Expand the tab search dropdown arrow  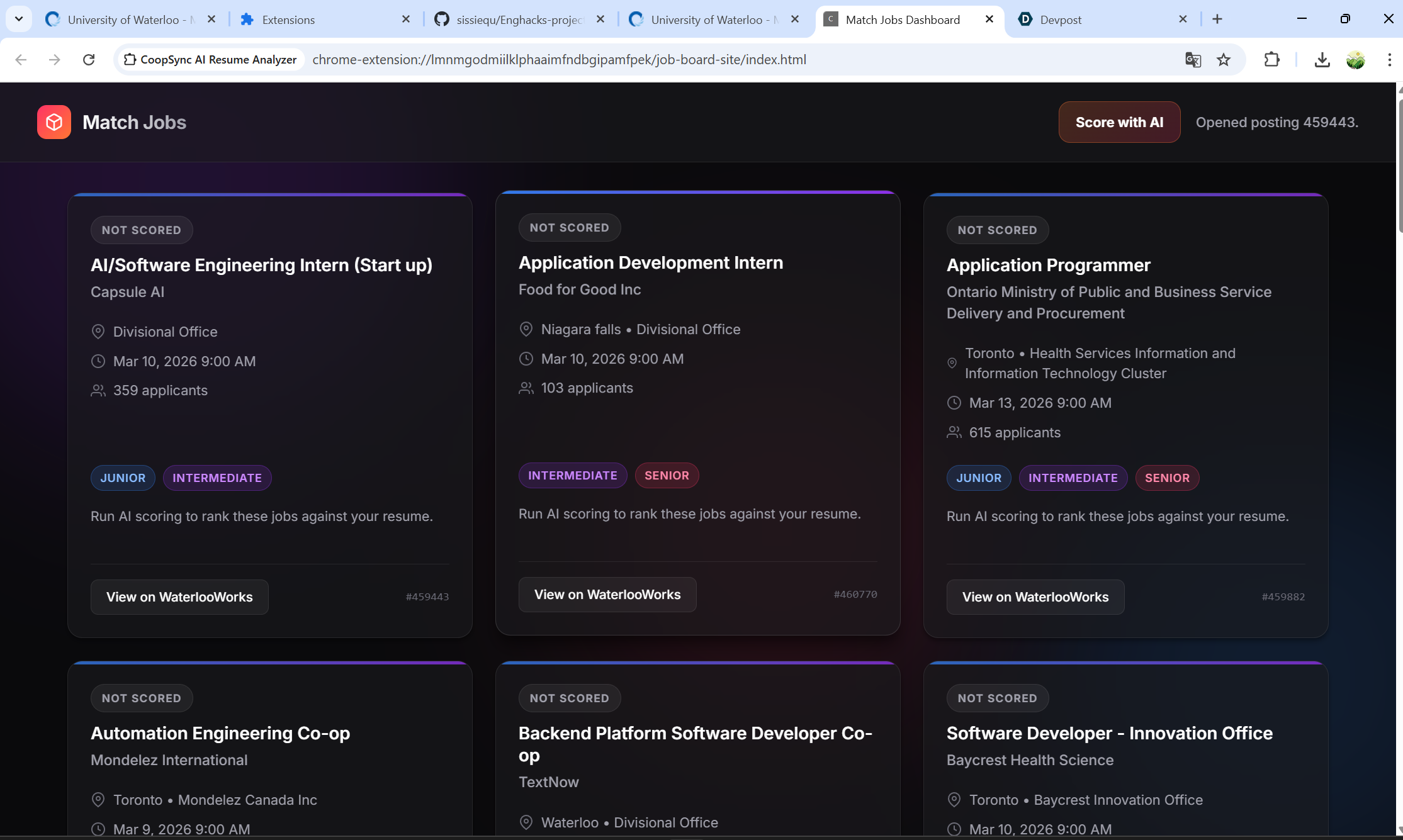point(19,19)
